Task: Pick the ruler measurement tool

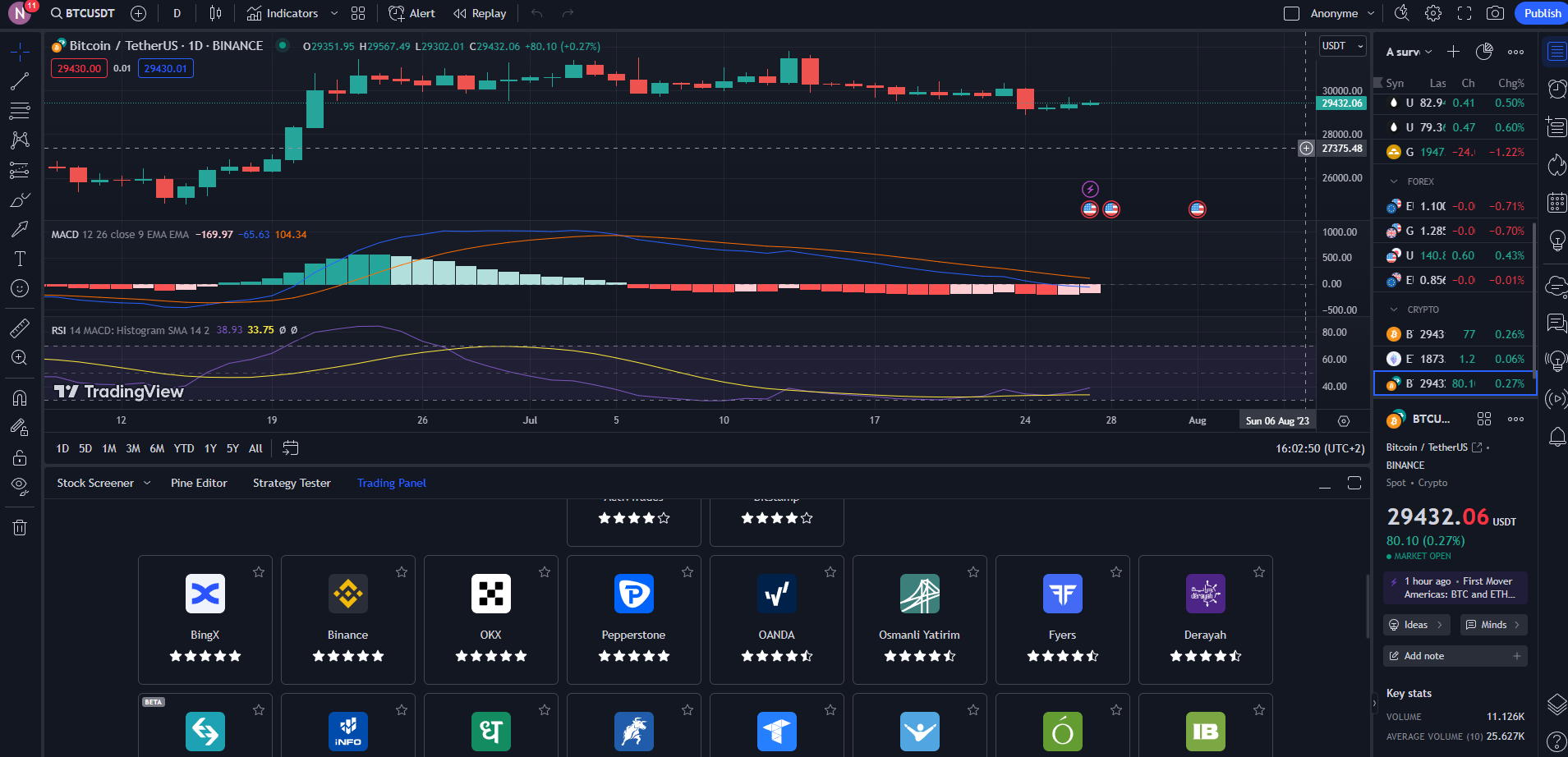Action: tap(20, 328)
